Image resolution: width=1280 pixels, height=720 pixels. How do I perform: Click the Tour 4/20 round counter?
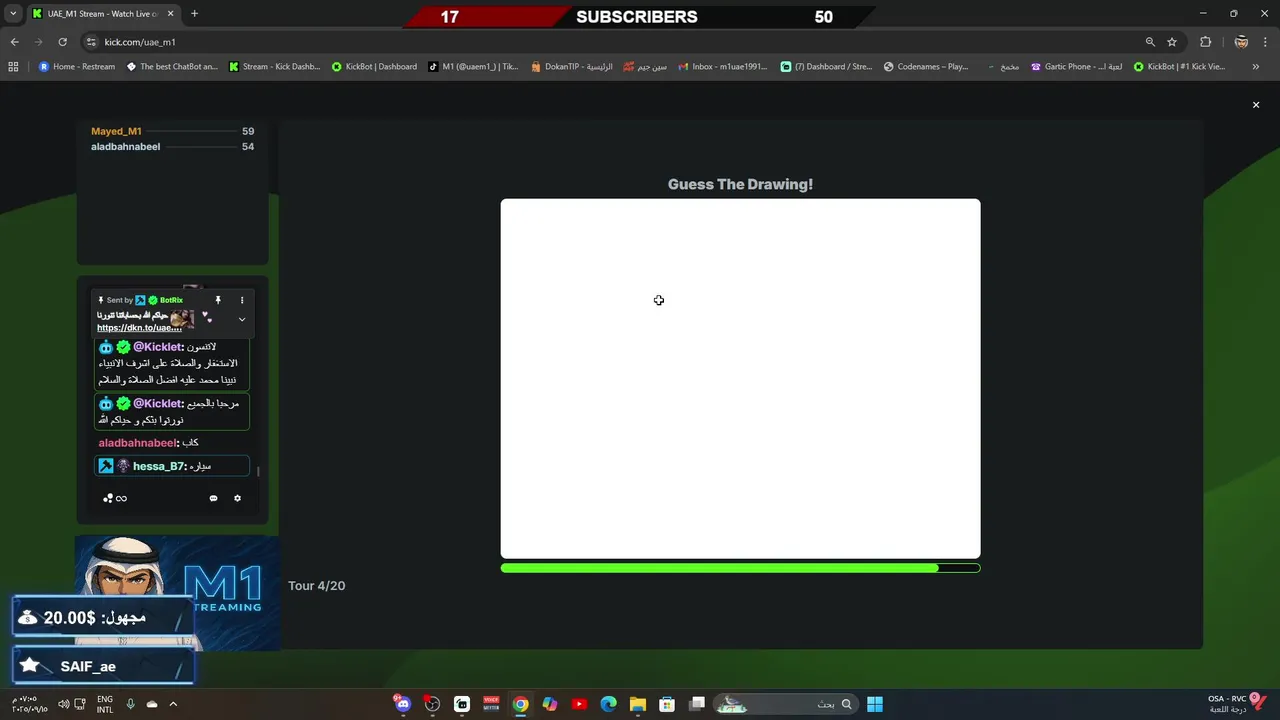[x=316, y=585]
